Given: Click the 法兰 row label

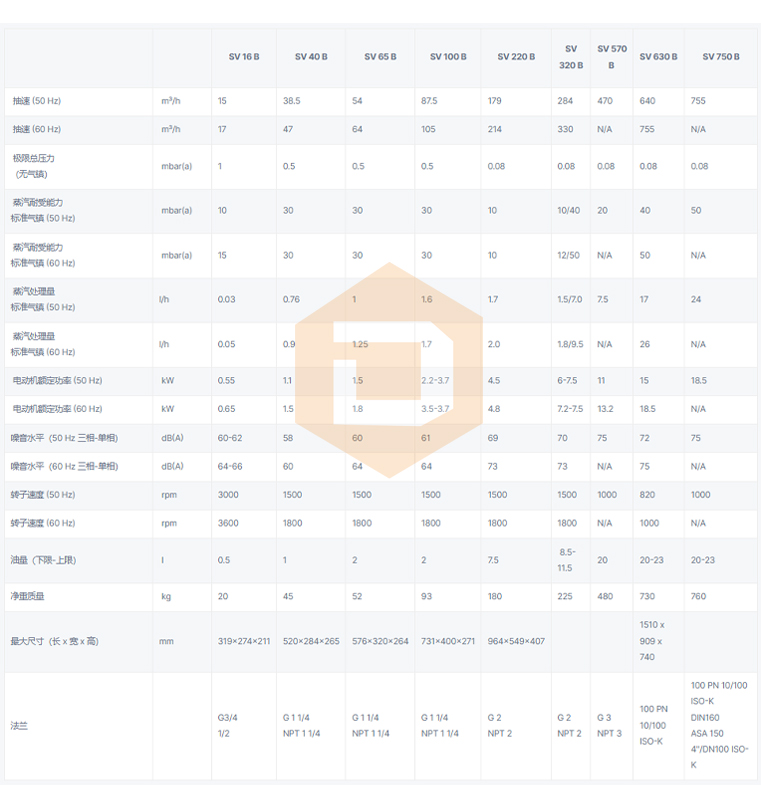Looking at the screenshot, I should 20,725.
